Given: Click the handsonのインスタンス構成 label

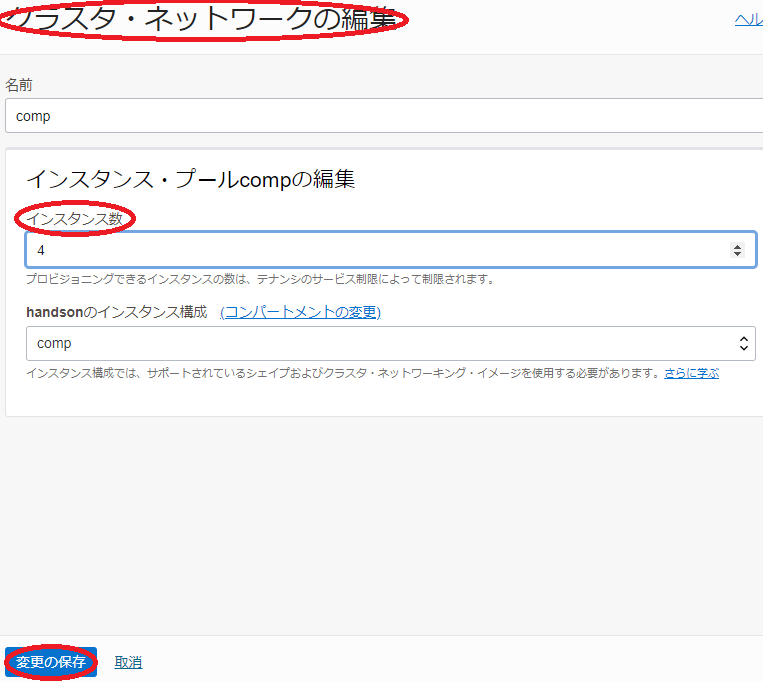Looking at the screenshot, I should (x=116, y=312).
